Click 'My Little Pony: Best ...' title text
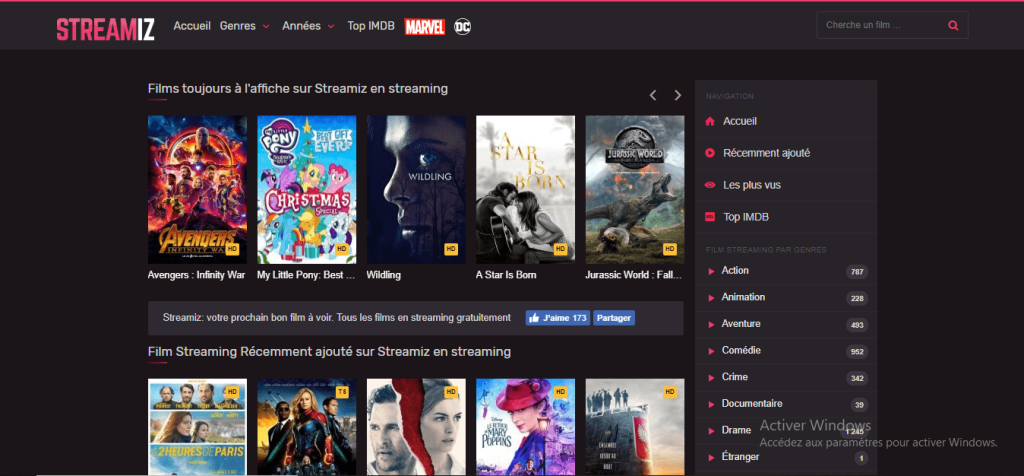The width and height of the screenshot is (1024, 476). click(x=306, y=276)
